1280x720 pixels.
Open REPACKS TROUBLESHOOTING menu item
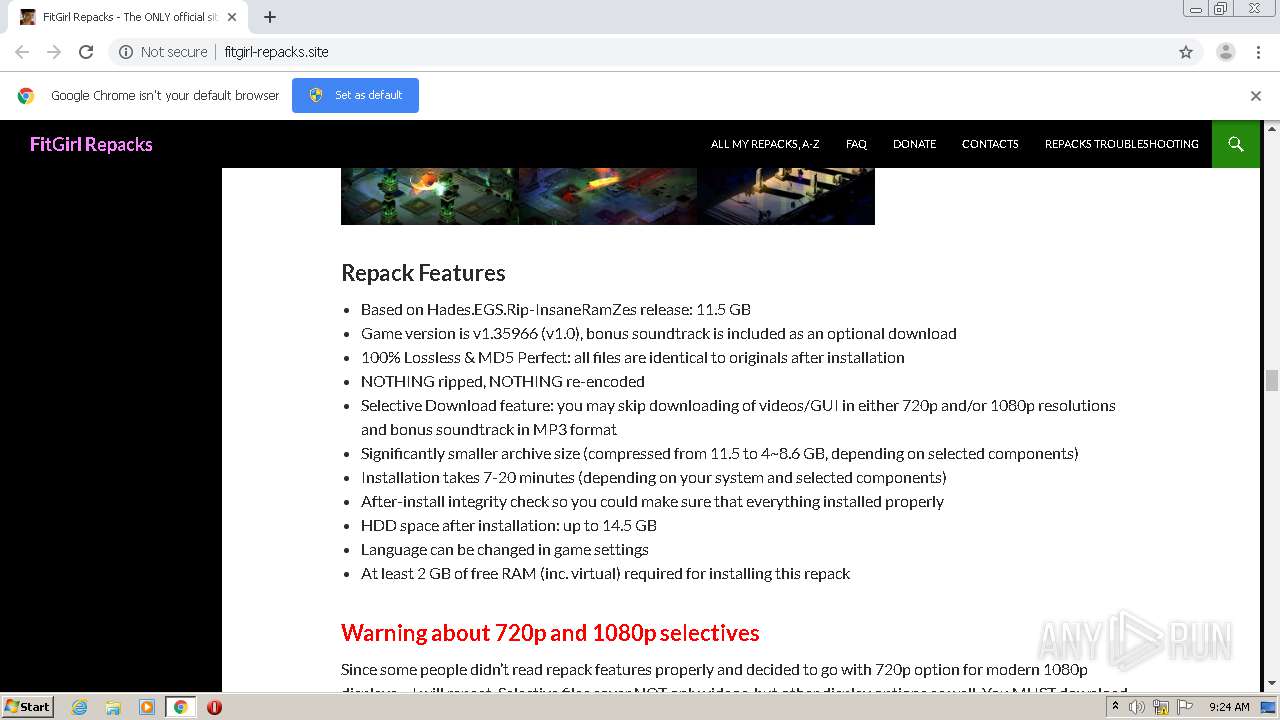tap(1122, 144)
